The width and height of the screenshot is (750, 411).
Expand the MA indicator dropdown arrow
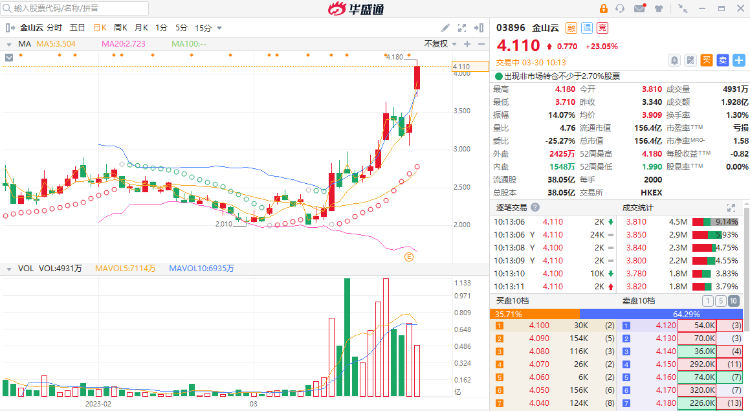coord(9,44)
